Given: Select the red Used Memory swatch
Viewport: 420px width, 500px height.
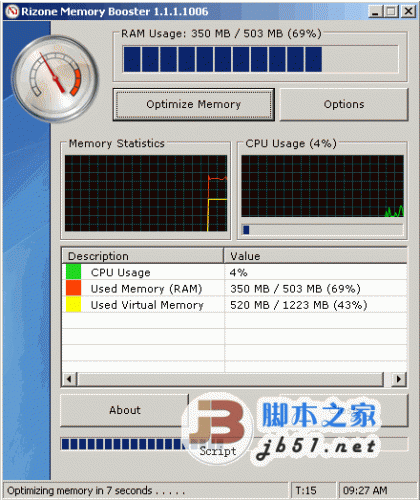Looking at the screenshot, I should coord(73,288).
